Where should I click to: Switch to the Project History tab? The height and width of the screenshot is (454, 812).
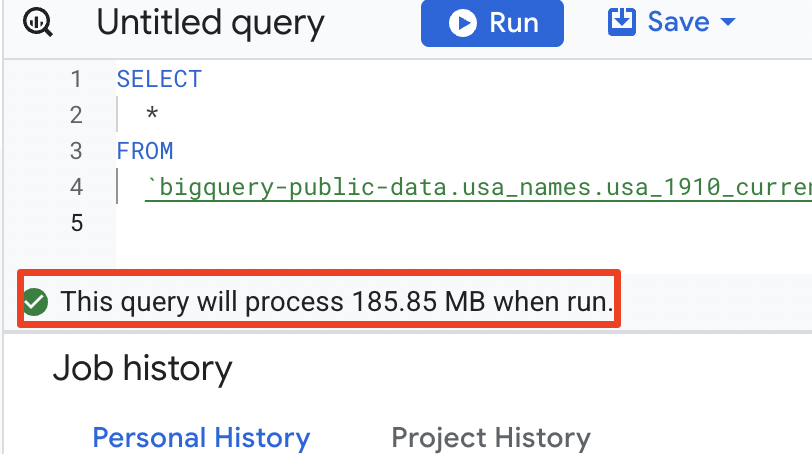pos(490,437)
